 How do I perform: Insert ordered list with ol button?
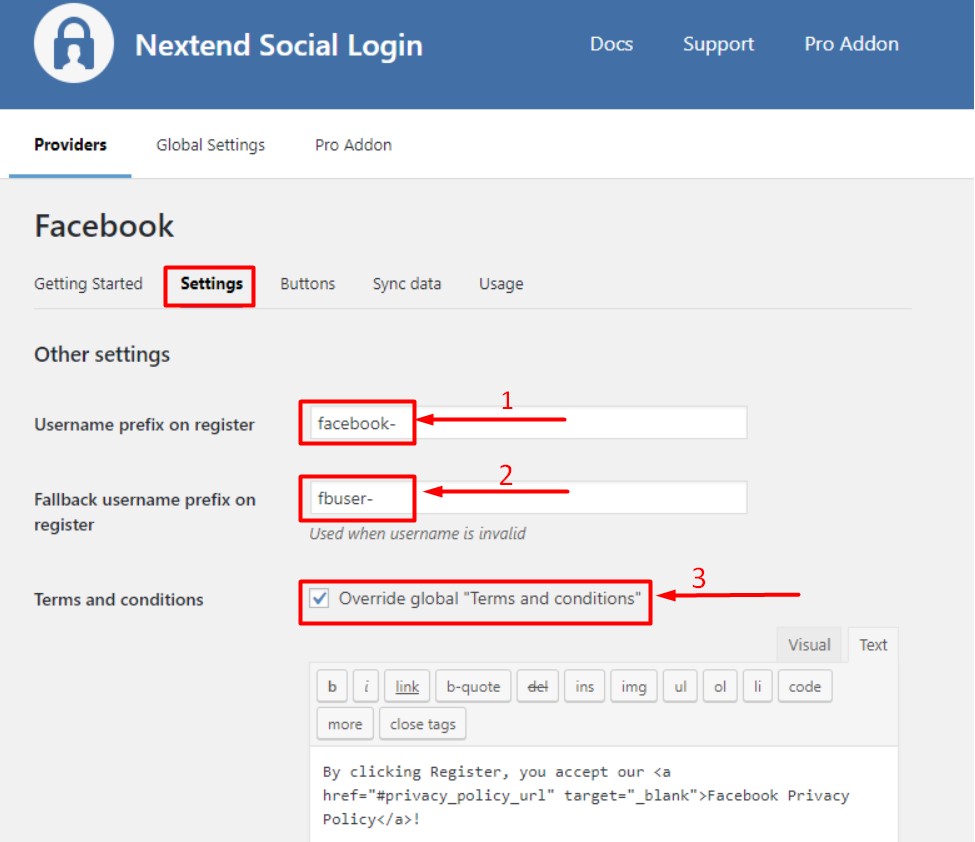[720, 687]
